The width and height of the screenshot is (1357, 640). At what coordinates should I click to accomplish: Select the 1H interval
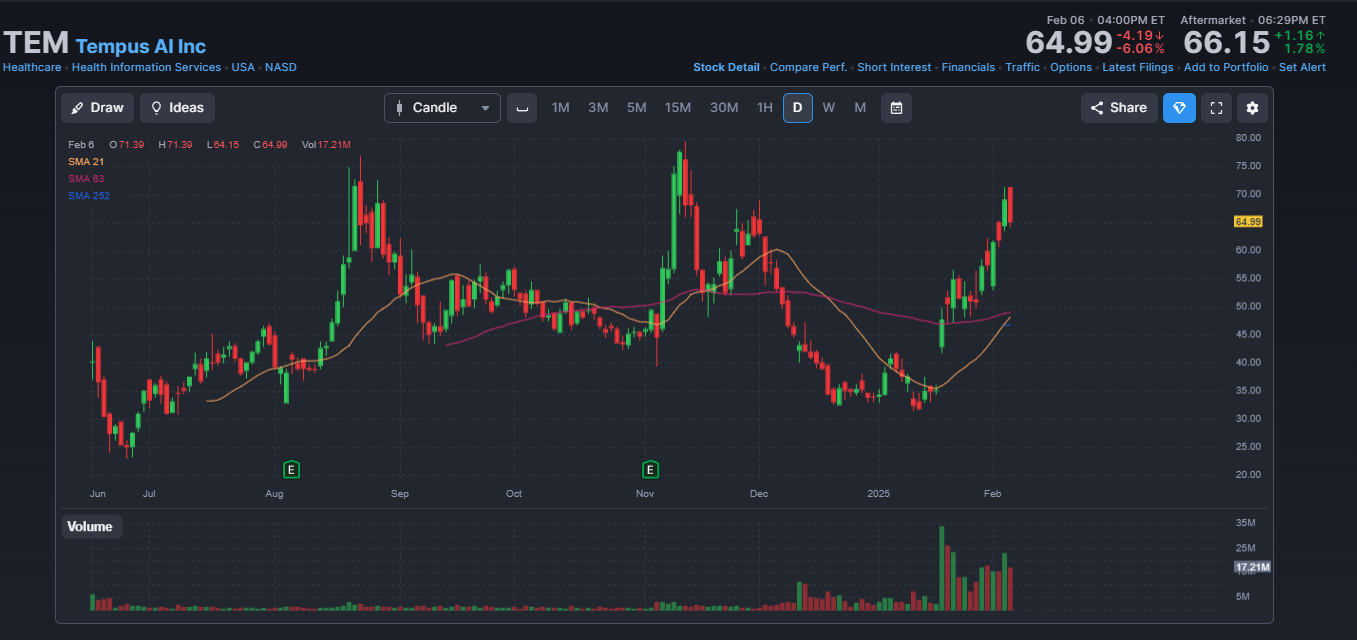(x=764, y=108)
